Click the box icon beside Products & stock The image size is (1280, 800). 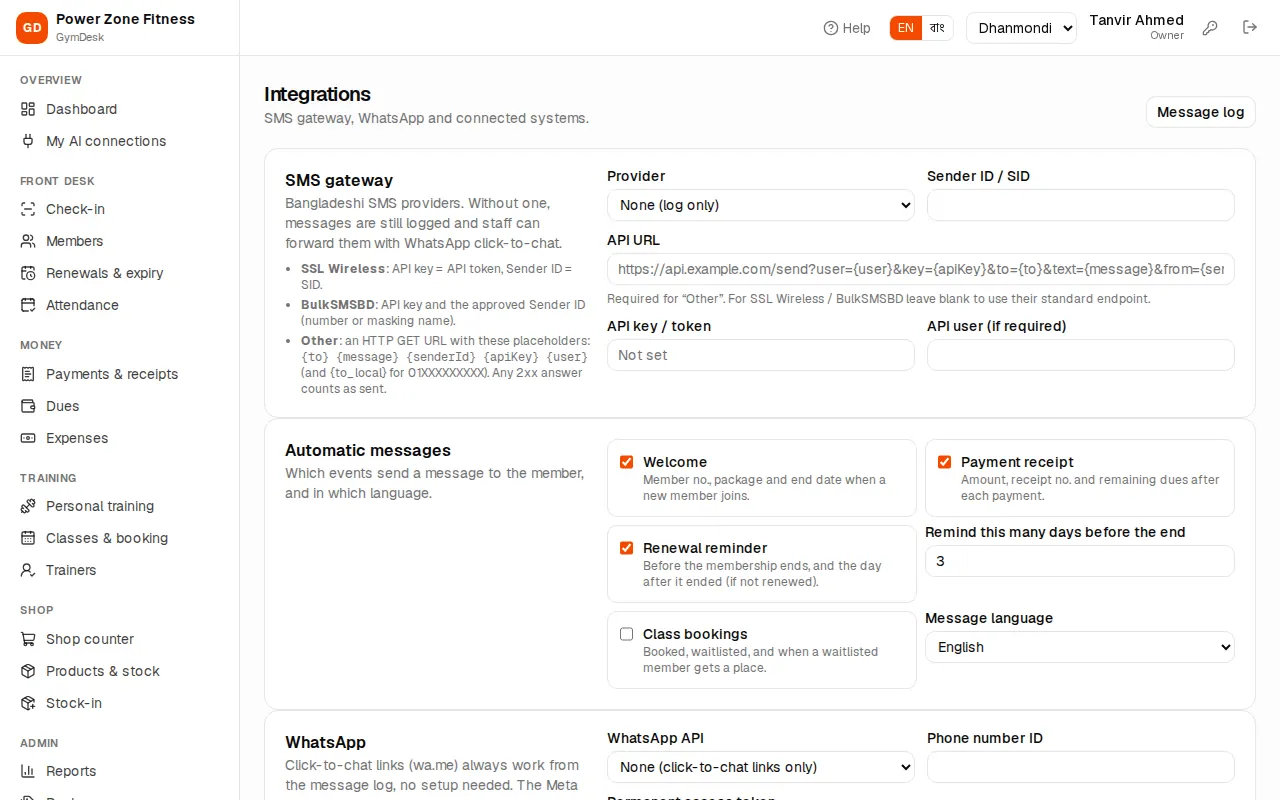pyautogui.click(x=28, y=671)
